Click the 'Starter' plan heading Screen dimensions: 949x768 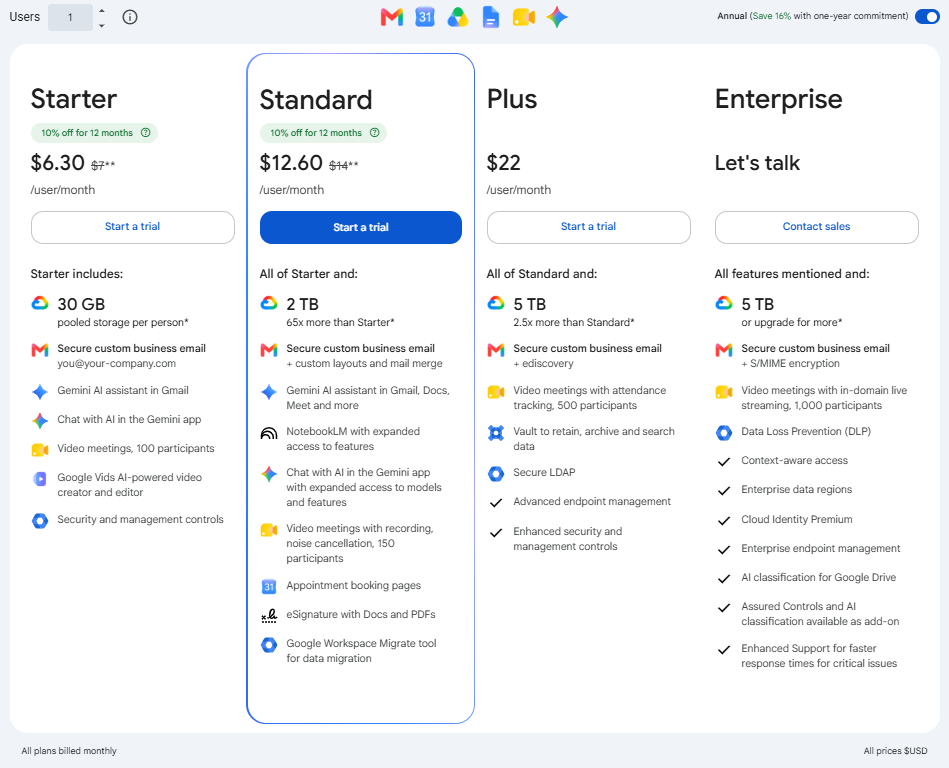click(x=74, y=99)
